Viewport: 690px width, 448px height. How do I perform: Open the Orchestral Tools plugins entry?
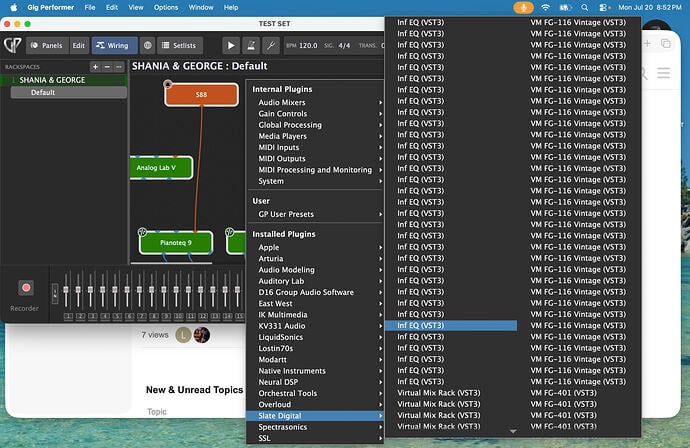(x=316, y=393)
